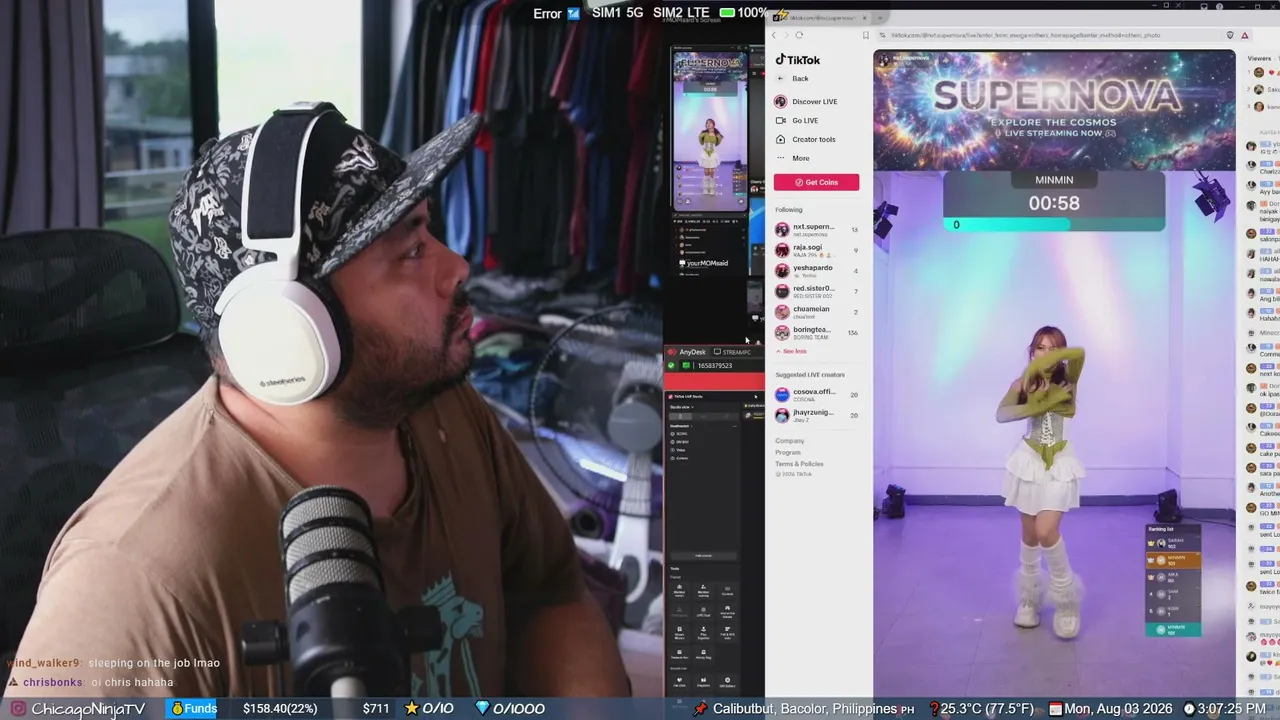Open the Brave shields icon in address bar
Image resolution: width=1280 pixels, height=720 pixels.
click(1230, 35)
